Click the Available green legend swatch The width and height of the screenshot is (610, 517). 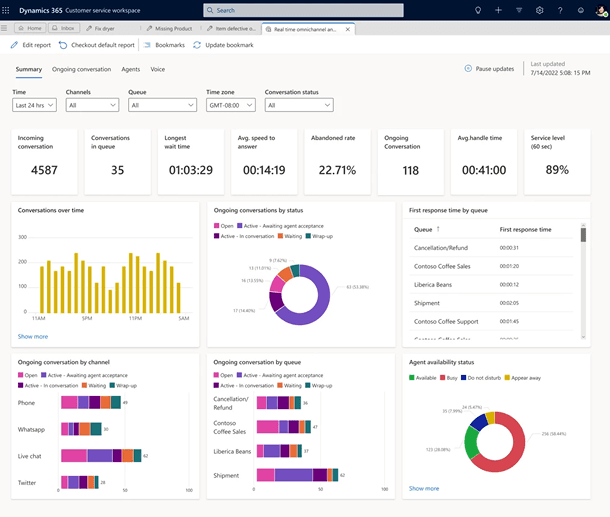point(412,378)
